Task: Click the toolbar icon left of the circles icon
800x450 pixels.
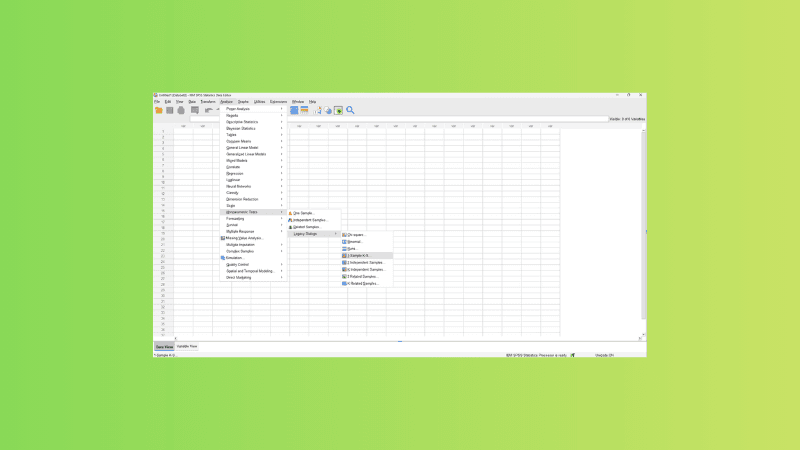Action: pyautogui.click(x=317, y=110)
